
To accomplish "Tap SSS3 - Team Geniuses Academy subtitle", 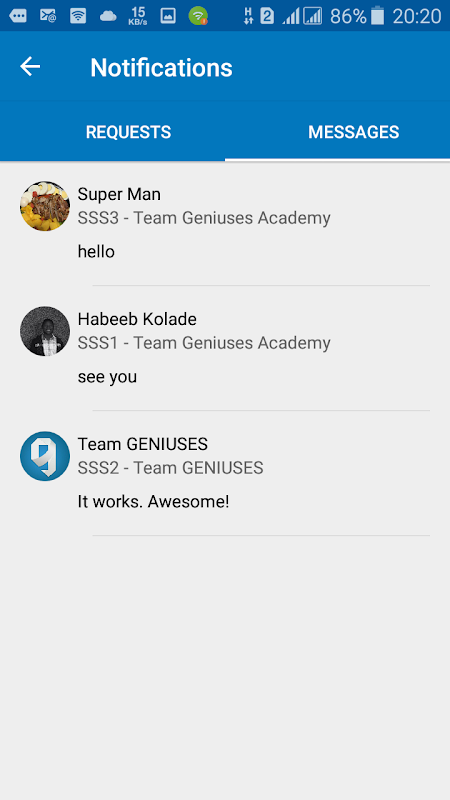I will pyautogui.click(x=204, y=218).
